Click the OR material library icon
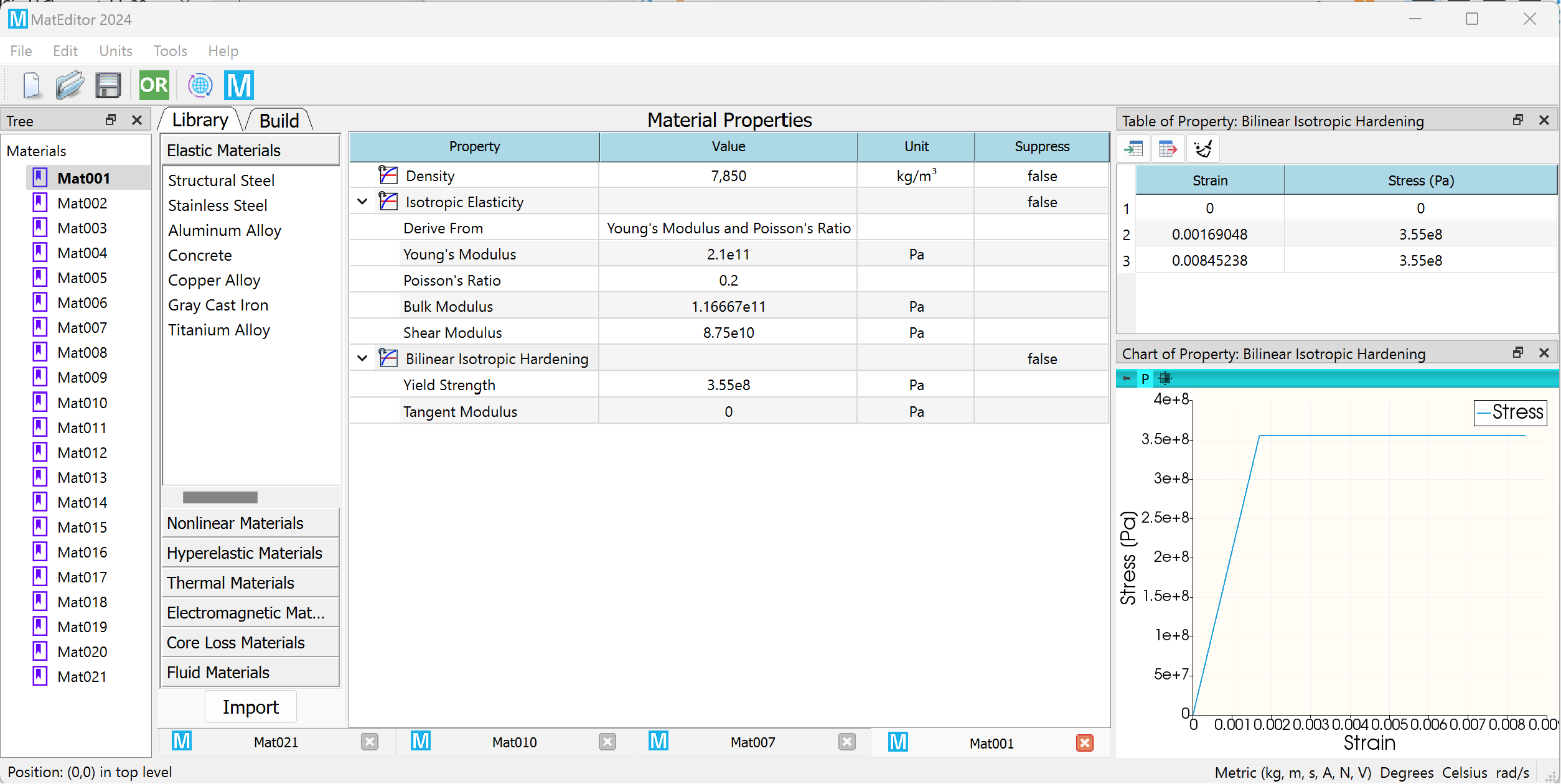This screenshot has width=1561, height=784. [x=153, y=85]
